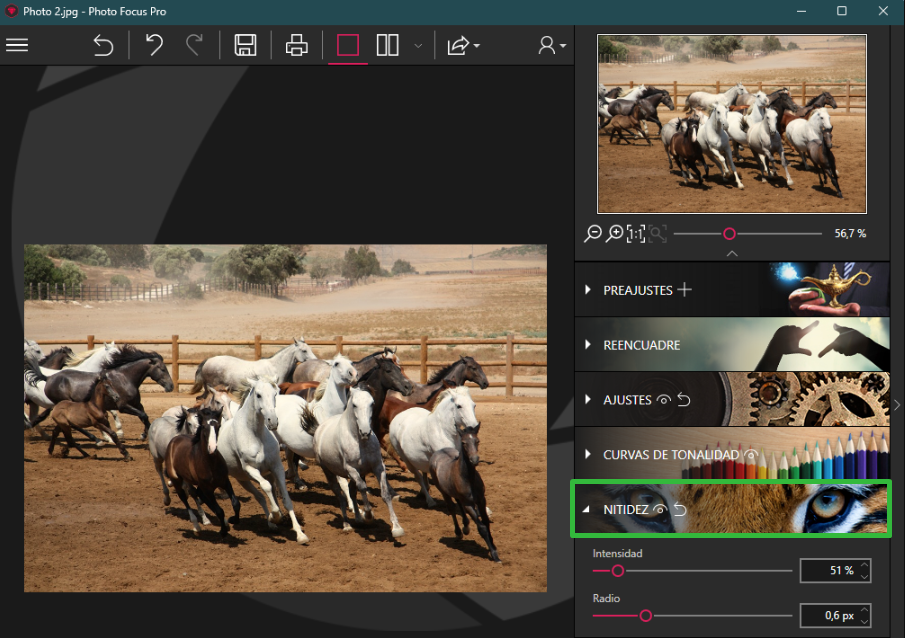Click the Intensidad label
This screenshot has width=905, height=638.
(x=617, y=553)
